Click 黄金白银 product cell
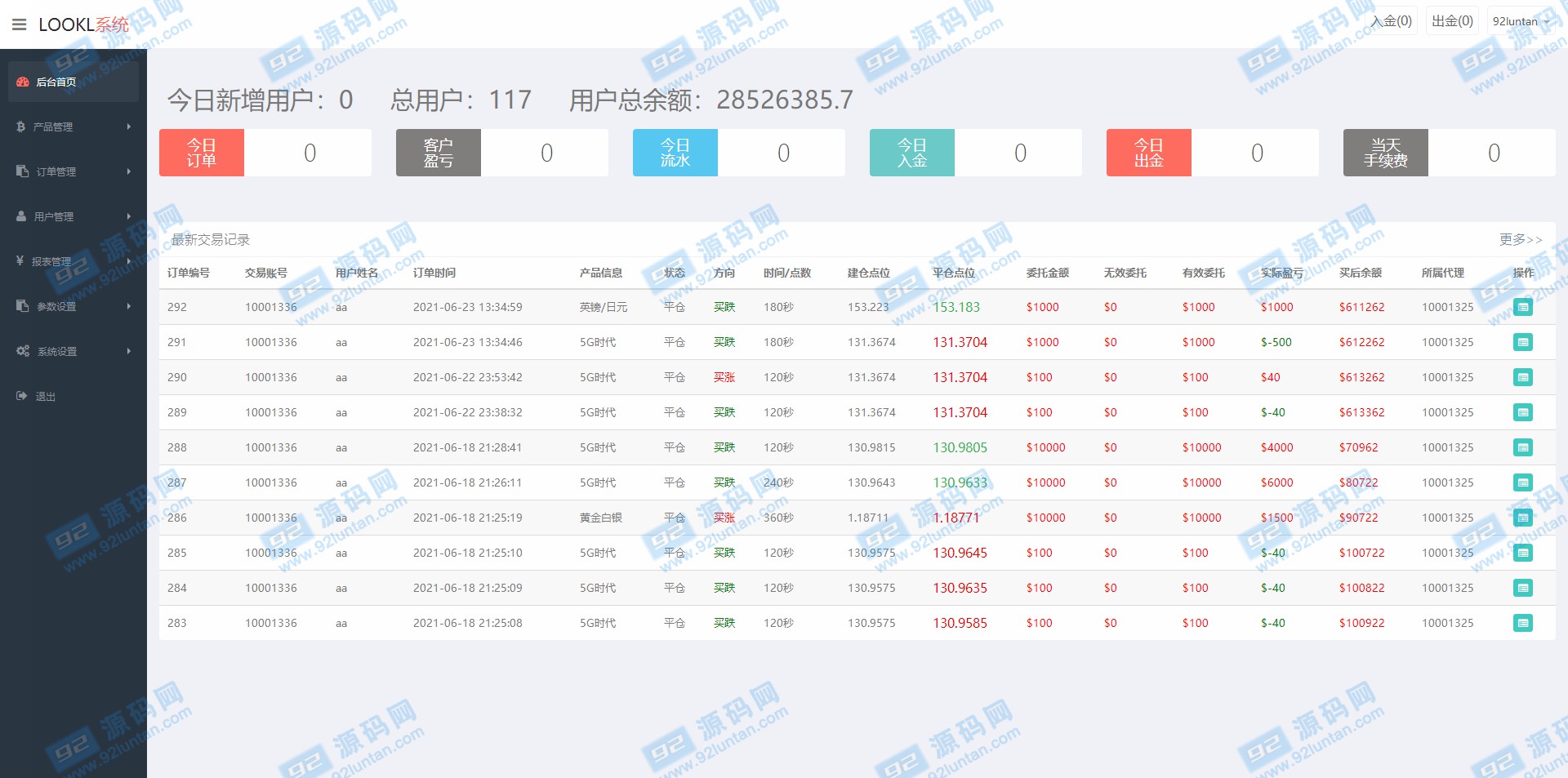 tap(601, 518)
